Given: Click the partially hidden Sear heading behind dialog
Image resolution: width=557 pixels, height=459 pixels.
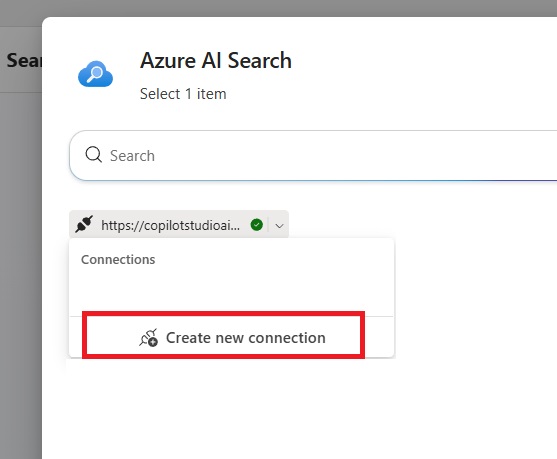Looking at the screenshot, I should coord(24,60).
